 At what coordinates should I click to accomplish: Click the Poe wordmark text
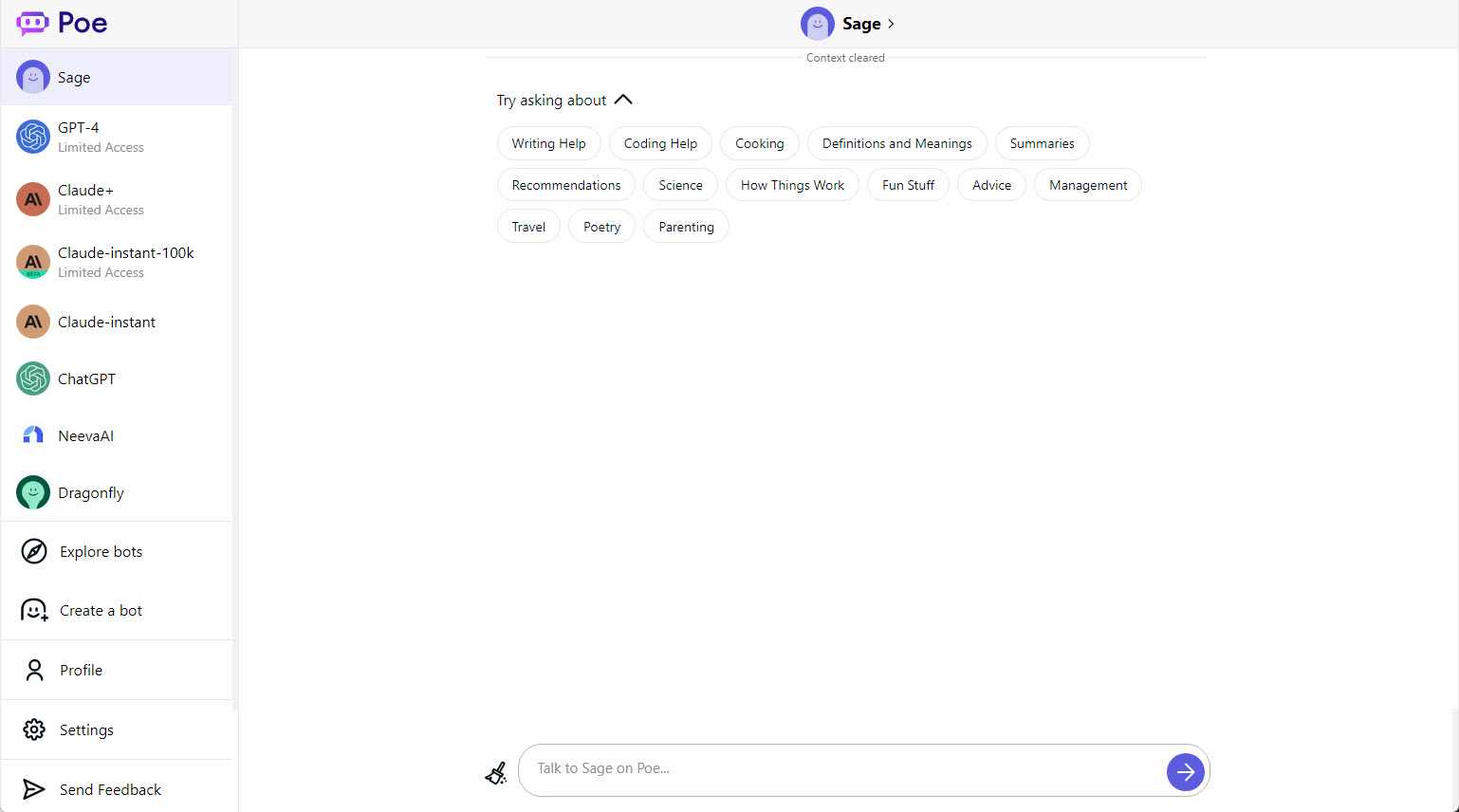pos(83,23)
